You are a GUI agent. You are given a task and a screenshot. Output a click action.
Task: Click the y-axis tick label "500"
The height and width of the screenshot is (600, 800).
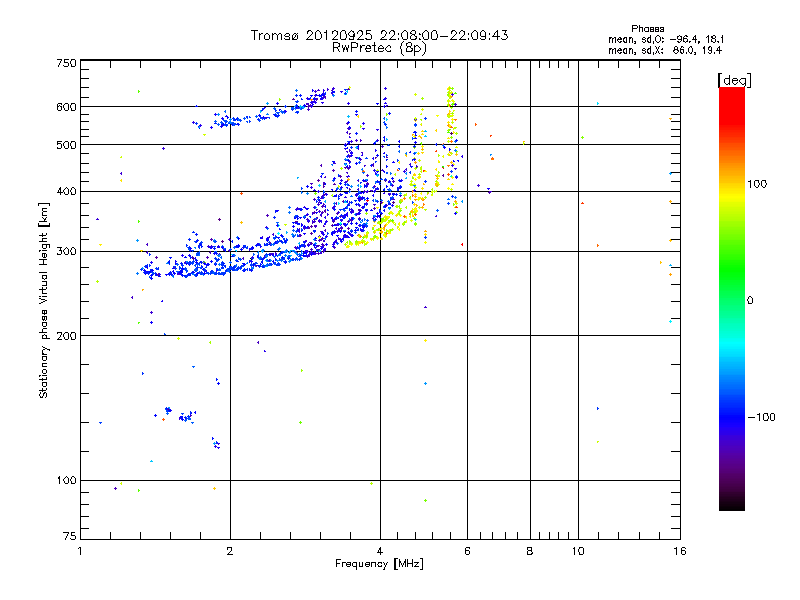[x=66, y=145]
